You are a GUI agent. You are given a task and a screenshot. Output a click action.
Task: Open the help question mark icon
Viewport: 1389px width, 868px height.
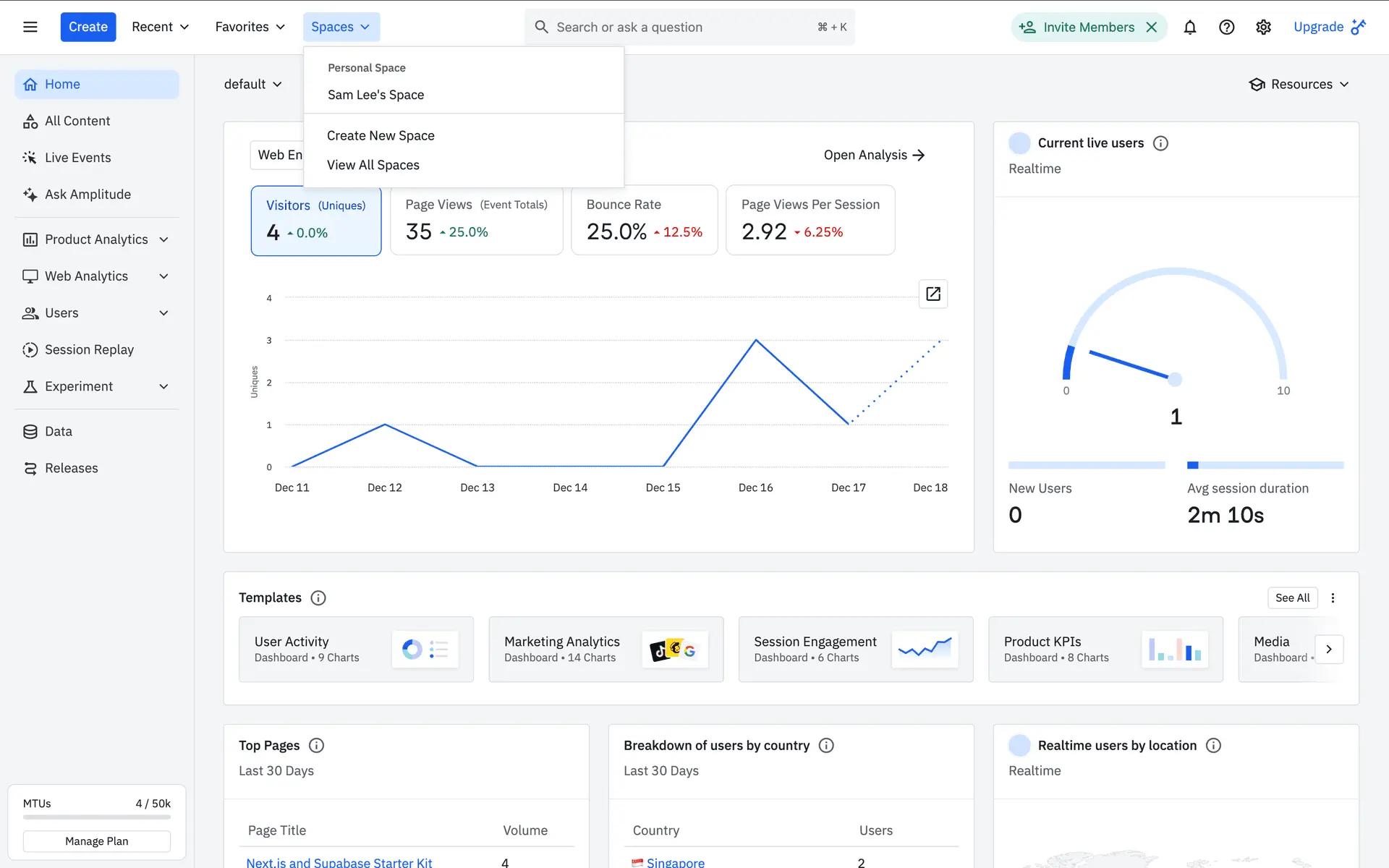(x=1226, y=27)
